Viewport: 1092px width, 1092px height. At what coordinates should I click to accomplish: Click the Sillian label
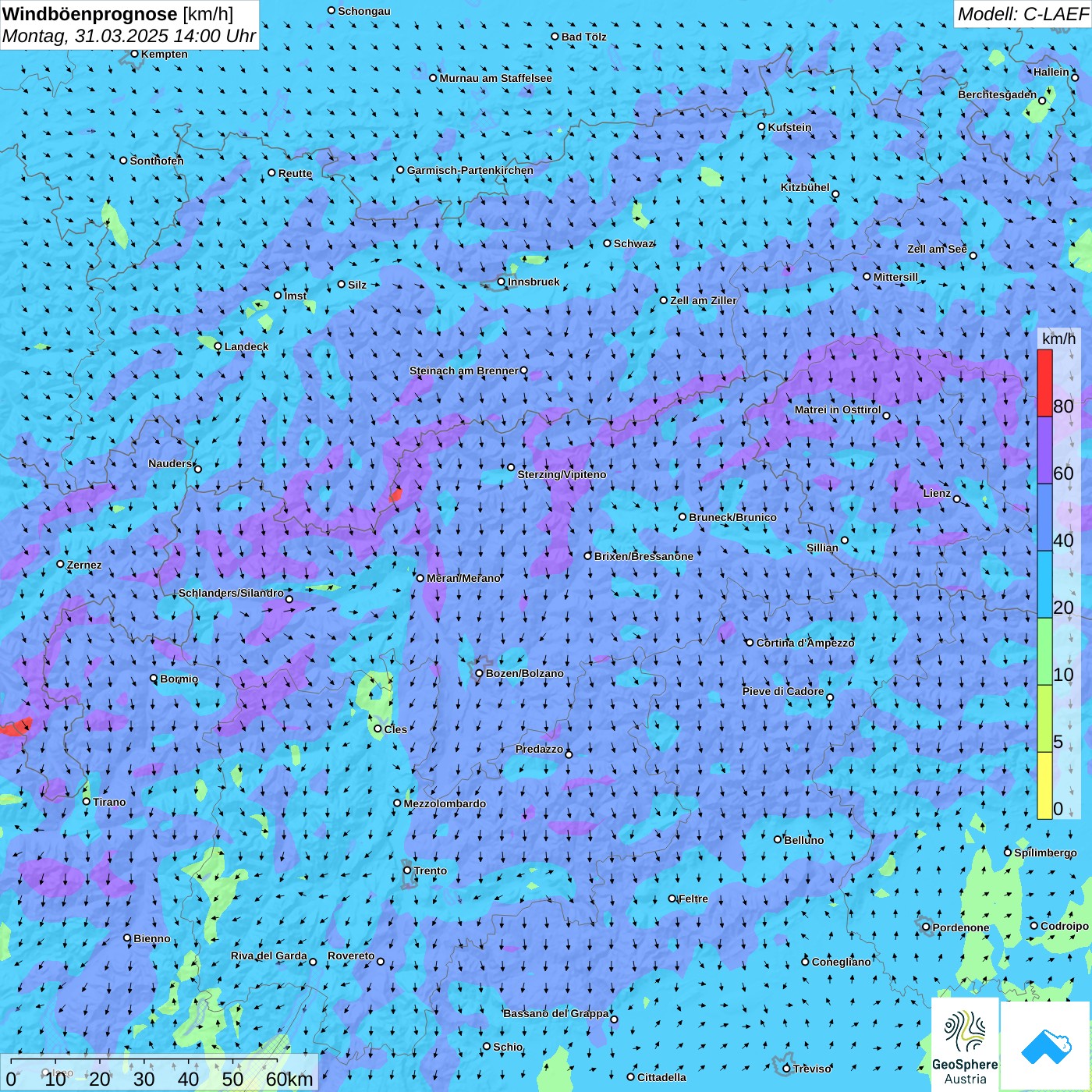822,548
